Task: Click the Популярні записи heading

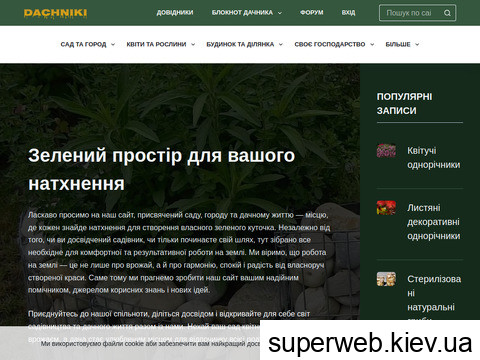Action: [x=404, y=104]
